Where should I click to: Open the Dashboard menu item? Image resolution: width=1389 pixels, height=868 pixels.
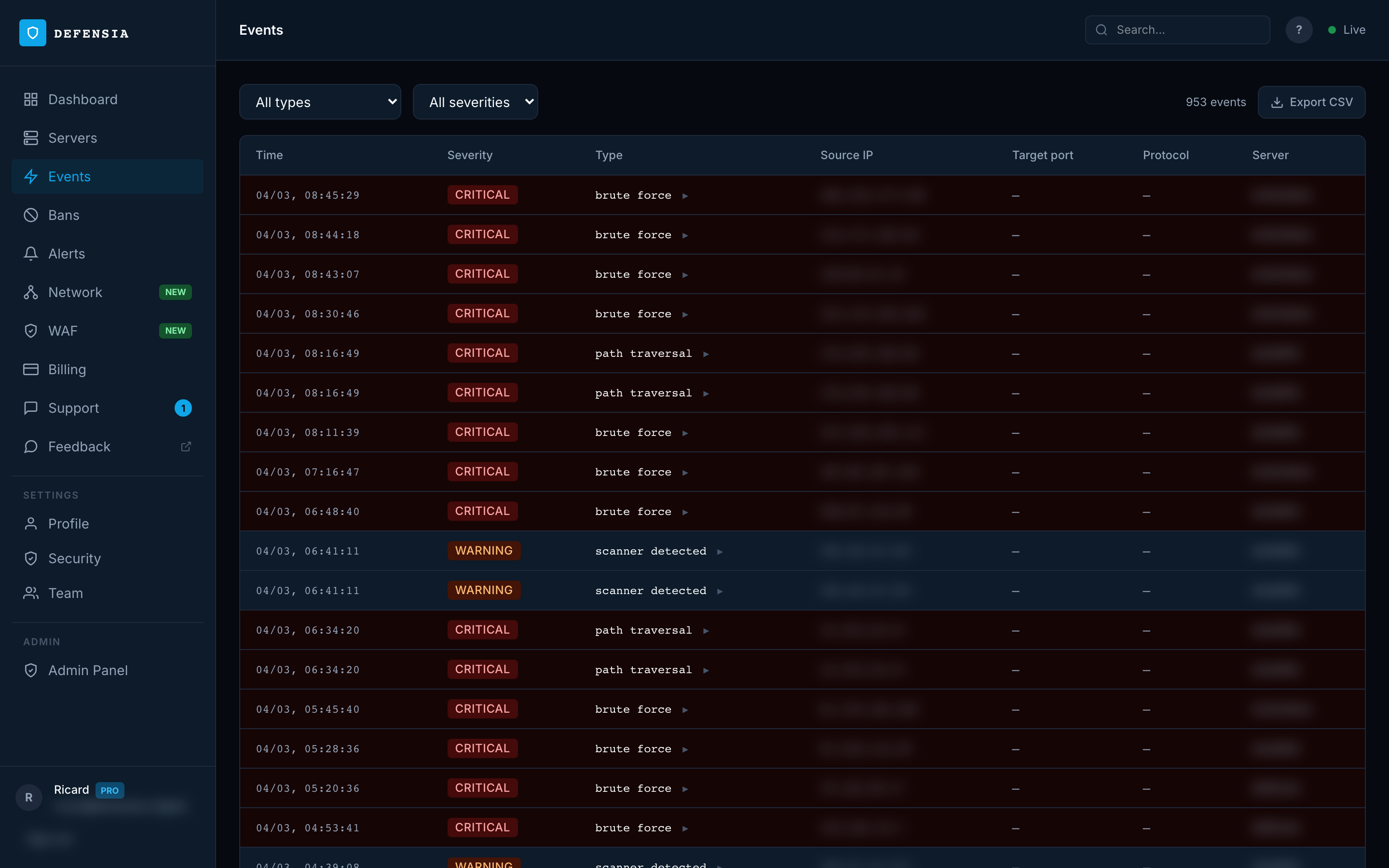click(82, 99)
